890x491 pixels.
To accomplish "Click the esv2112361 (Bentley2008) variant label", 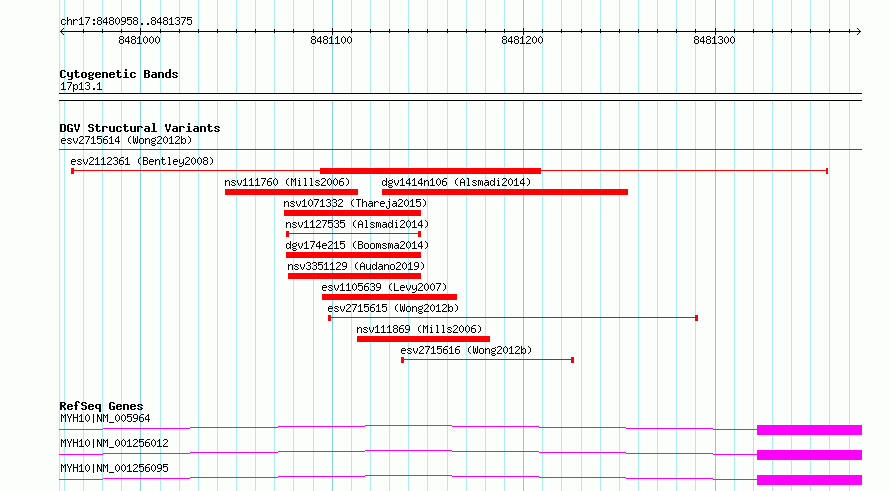I will [x=142, y=161].
